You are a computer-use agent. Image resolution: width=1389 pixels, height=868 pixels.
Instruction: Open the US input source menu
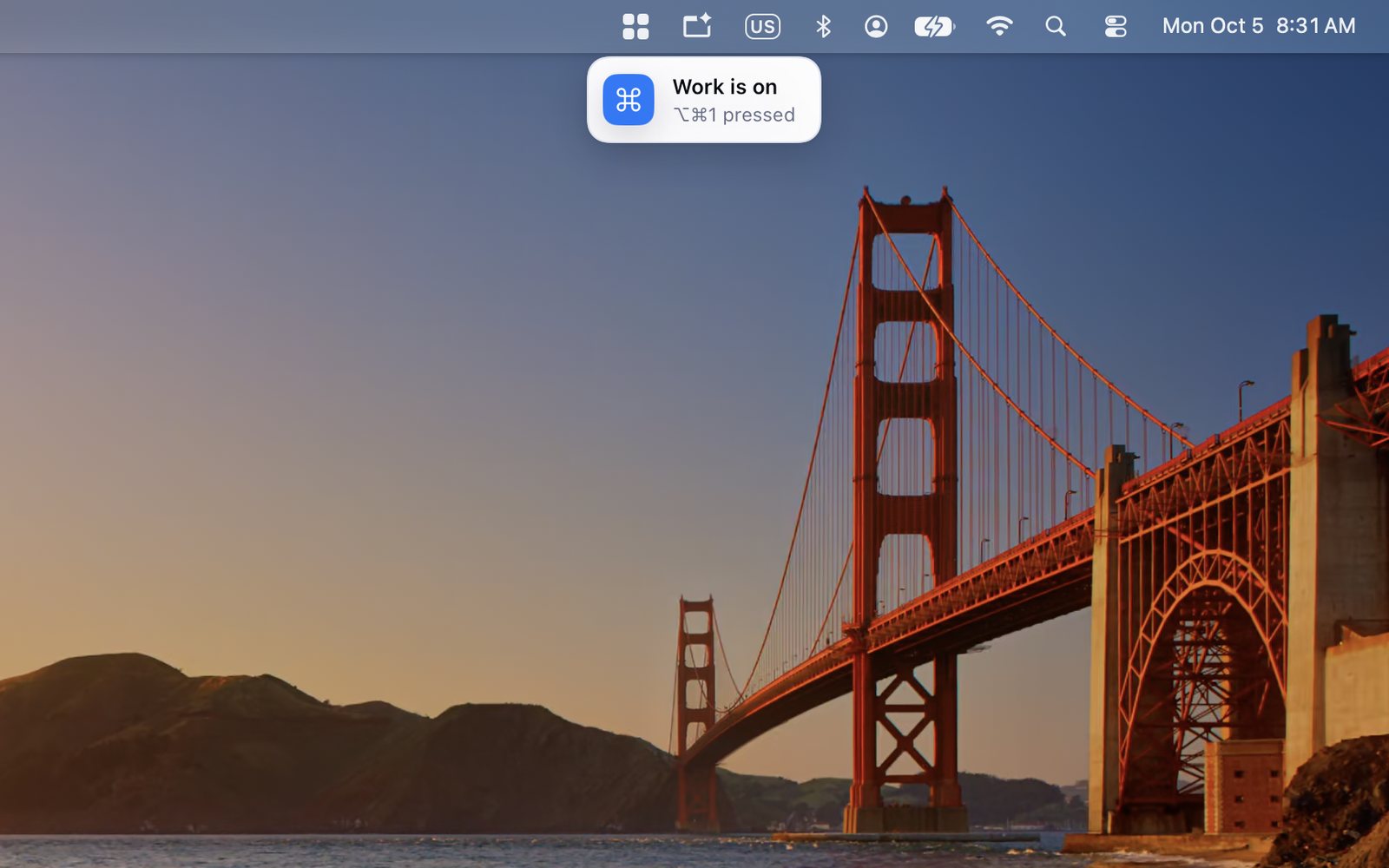point(762,26)
